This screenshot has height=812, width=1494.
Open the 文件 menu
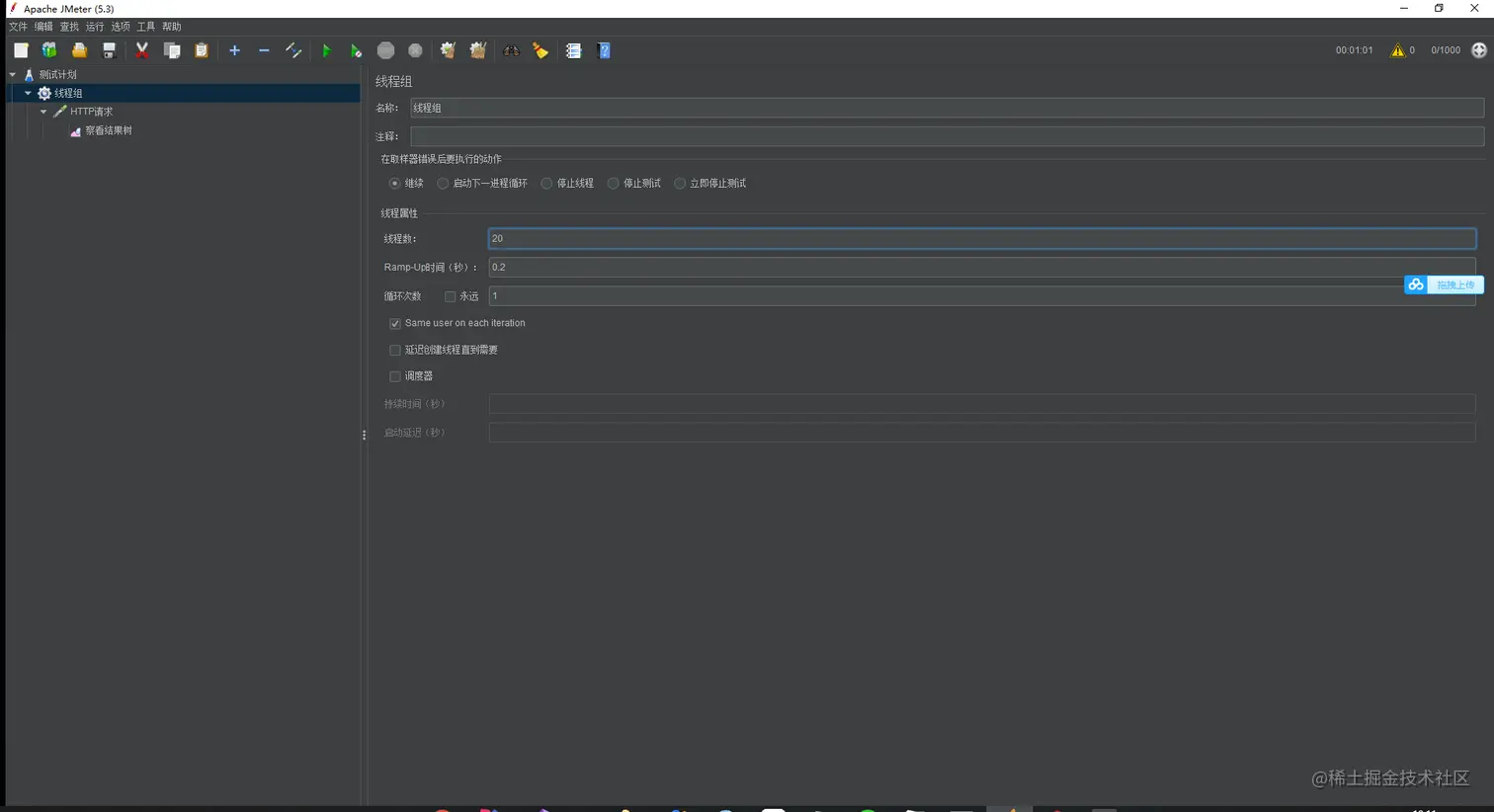[x=18, y=27]
